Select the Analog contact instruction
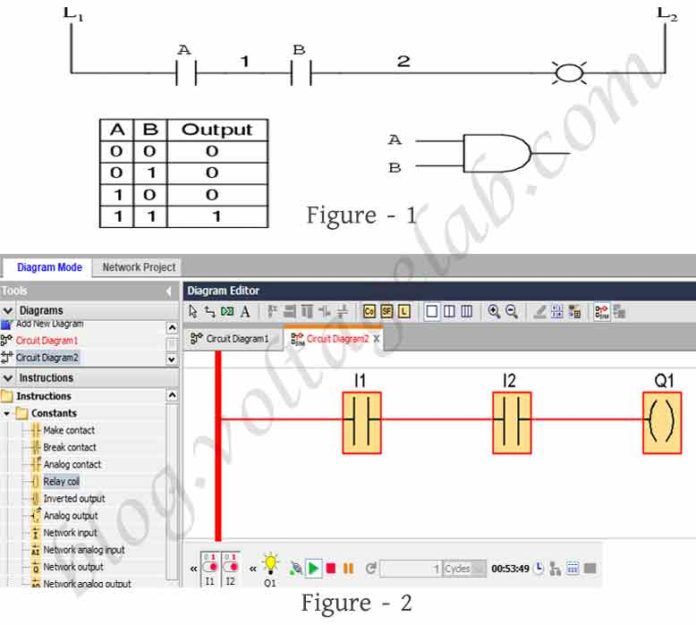Screen dimensions: 696x625 tap(72, 464)
